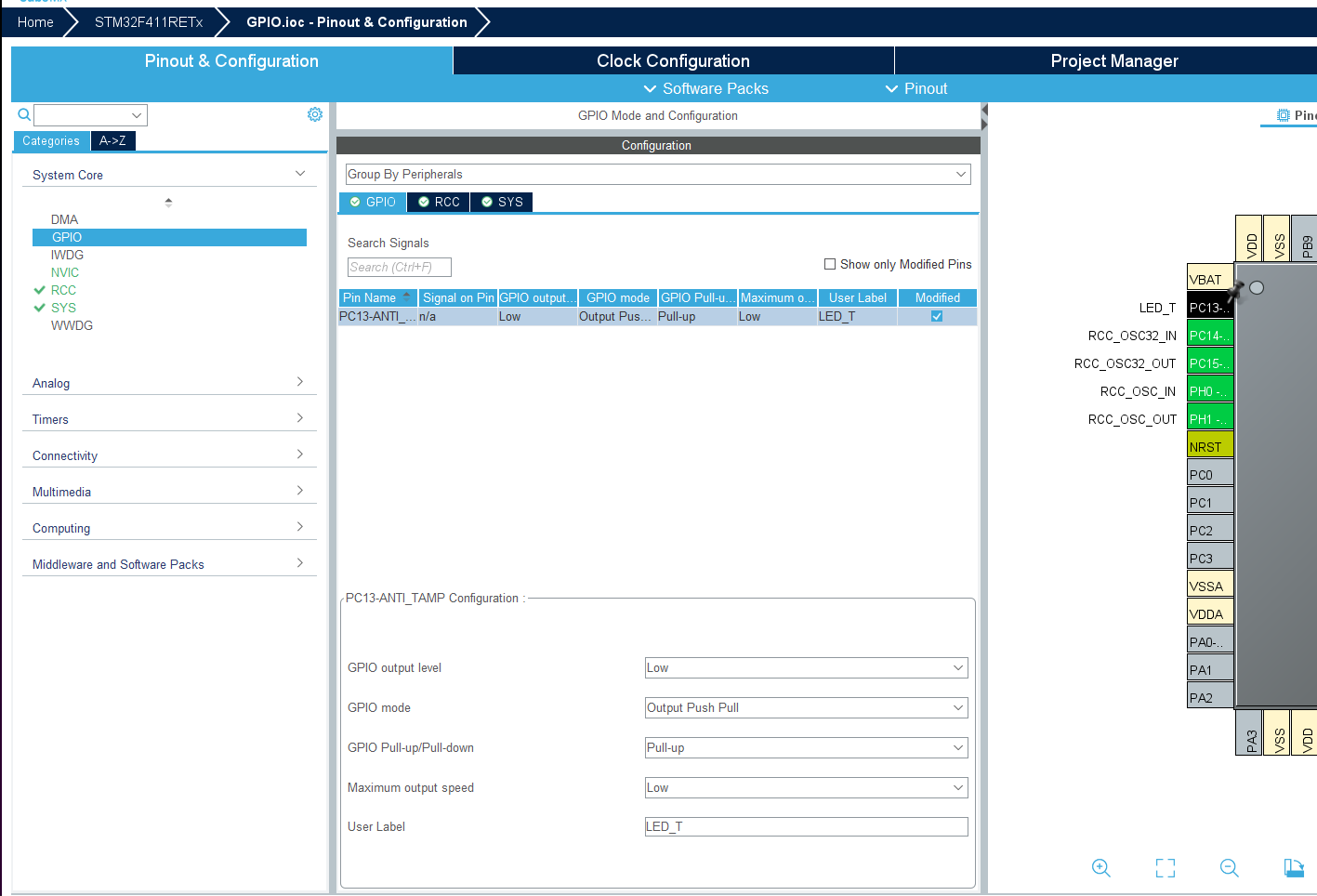This screenshot has width=1317, height=896.
Task: Click the NRST pin on the chip
Action: [1209, 447]
